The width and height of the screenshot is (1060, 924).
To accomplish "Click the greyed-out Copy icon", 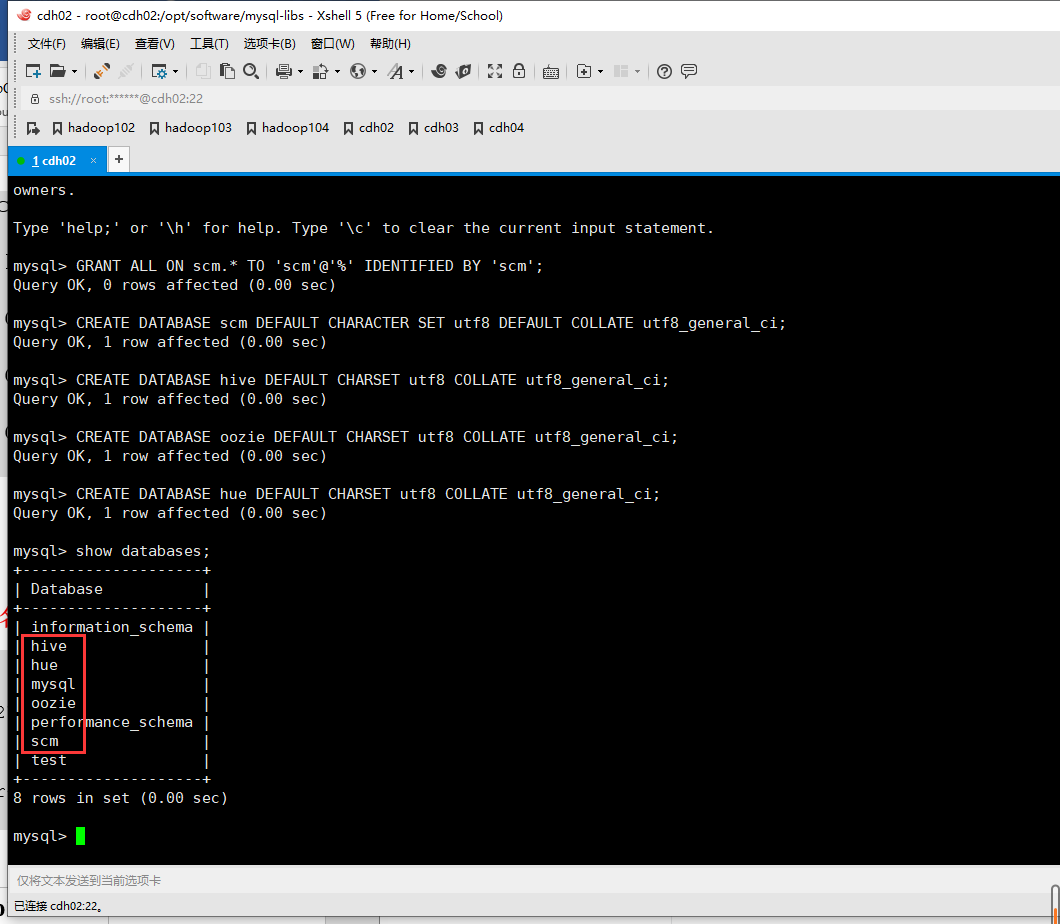I will tap(203, 71).
